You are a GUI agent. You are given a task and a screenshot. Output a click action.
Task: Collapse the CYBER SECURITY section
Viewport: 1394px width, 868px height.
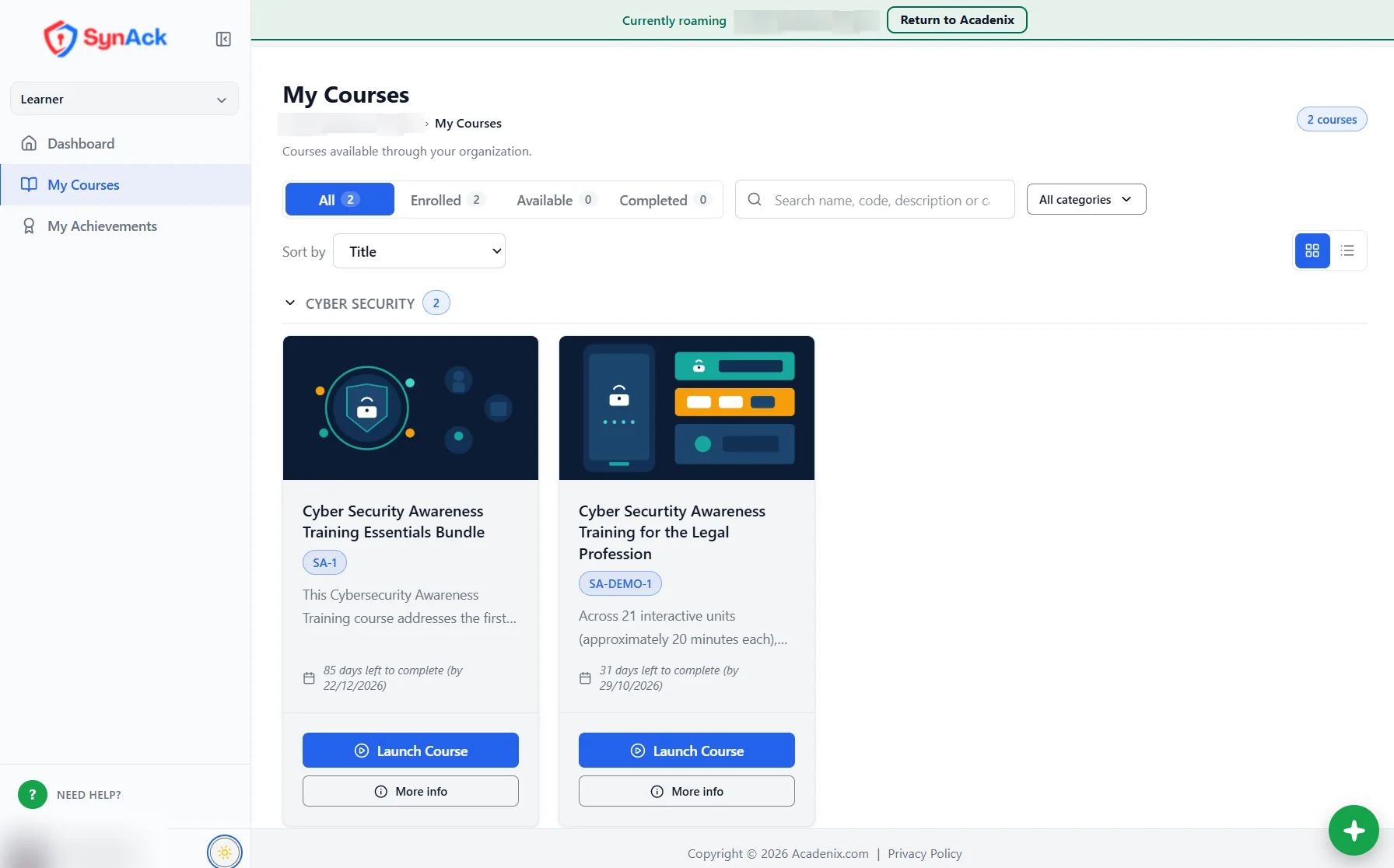click(290, 303)
